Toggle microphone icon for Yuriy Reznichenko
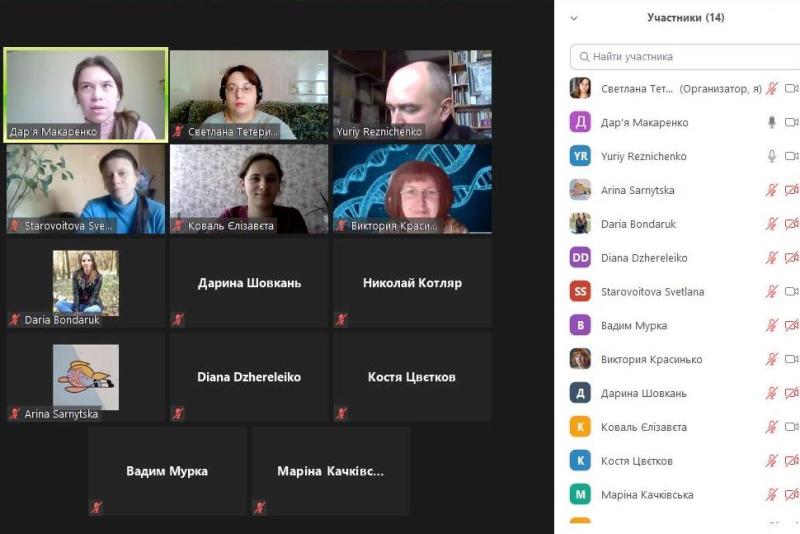Image resolution: width=800 pixels, height=534 pixels. pyautogui.click(x=772, y=156)
